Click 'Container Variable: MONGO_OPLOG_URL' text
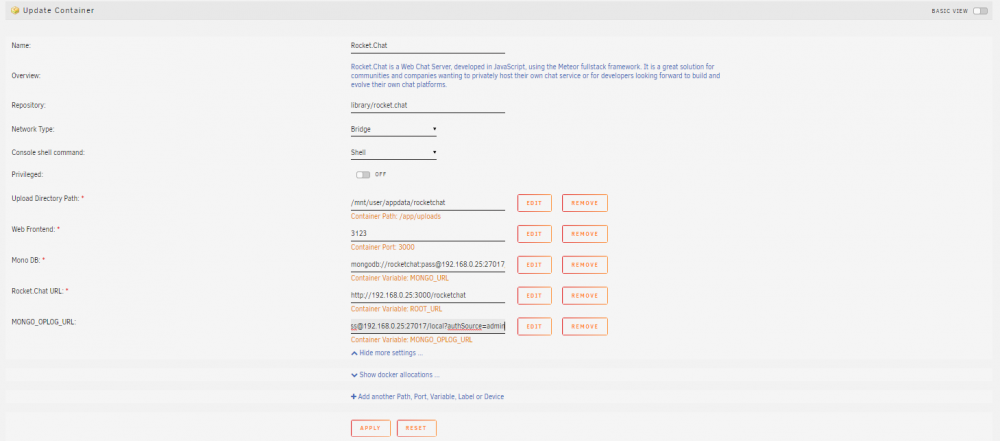Viewport: 1000px width, 441px height. [x=411, y=340]
